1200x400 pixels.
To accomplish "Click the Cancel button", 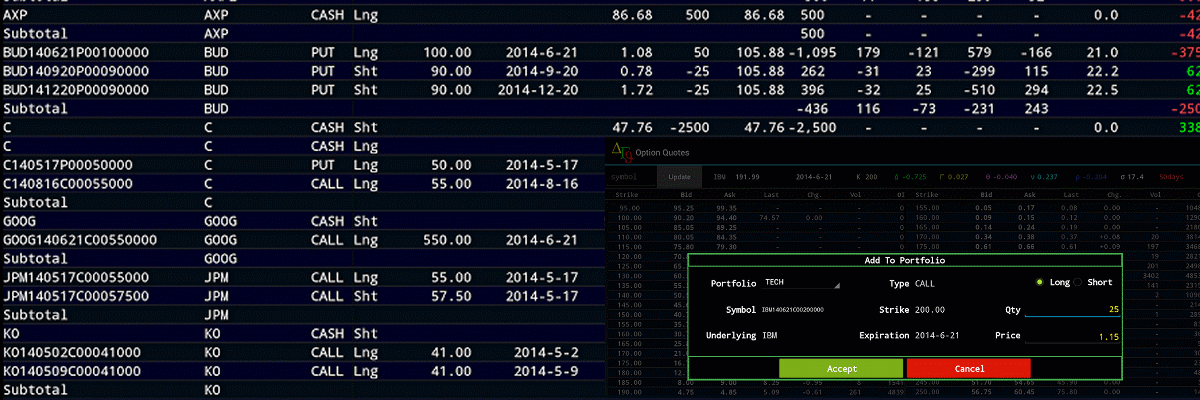I will [x=968, y=369].
